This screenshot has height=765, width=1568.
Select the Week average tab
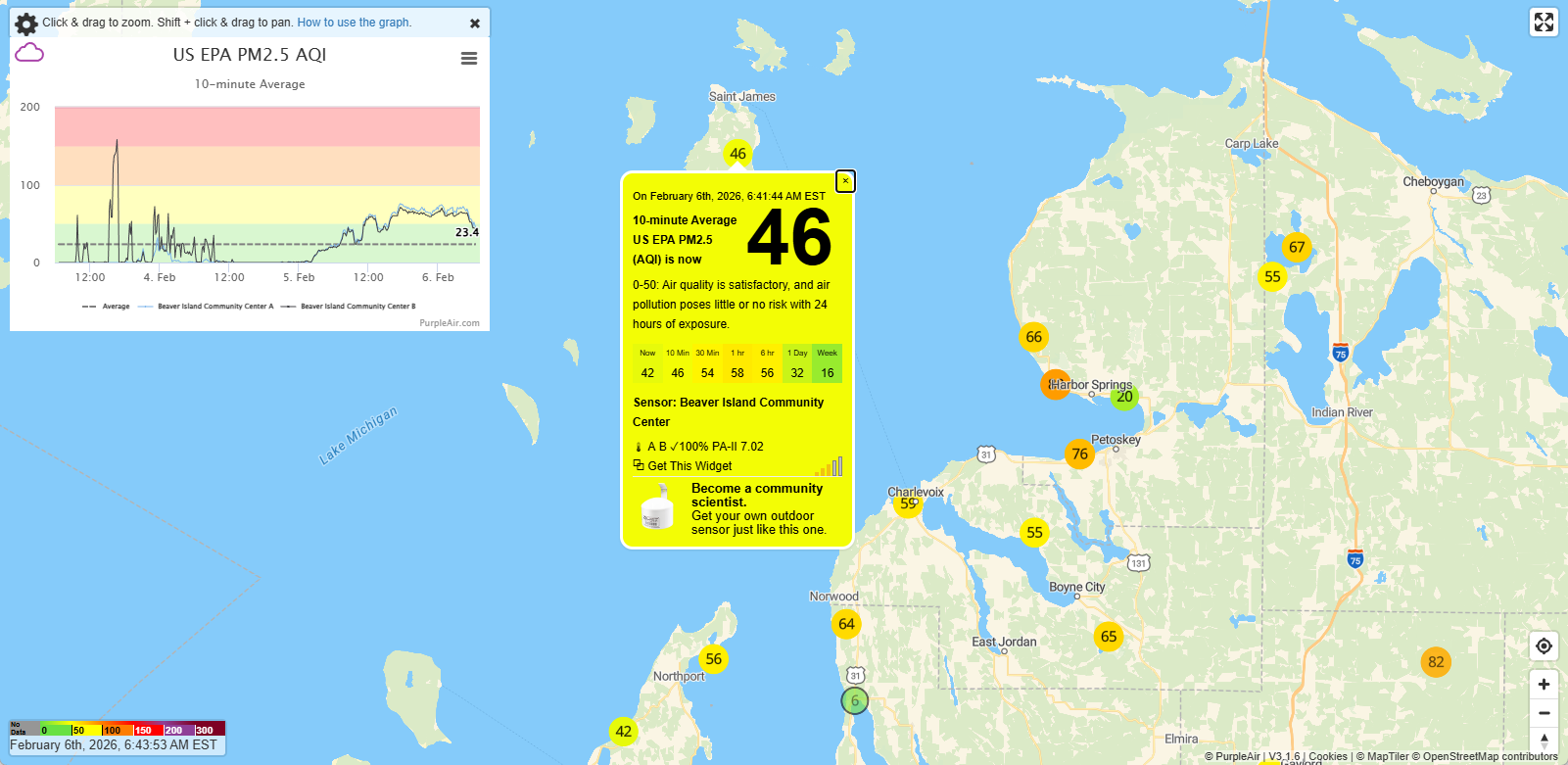point(828,364)
